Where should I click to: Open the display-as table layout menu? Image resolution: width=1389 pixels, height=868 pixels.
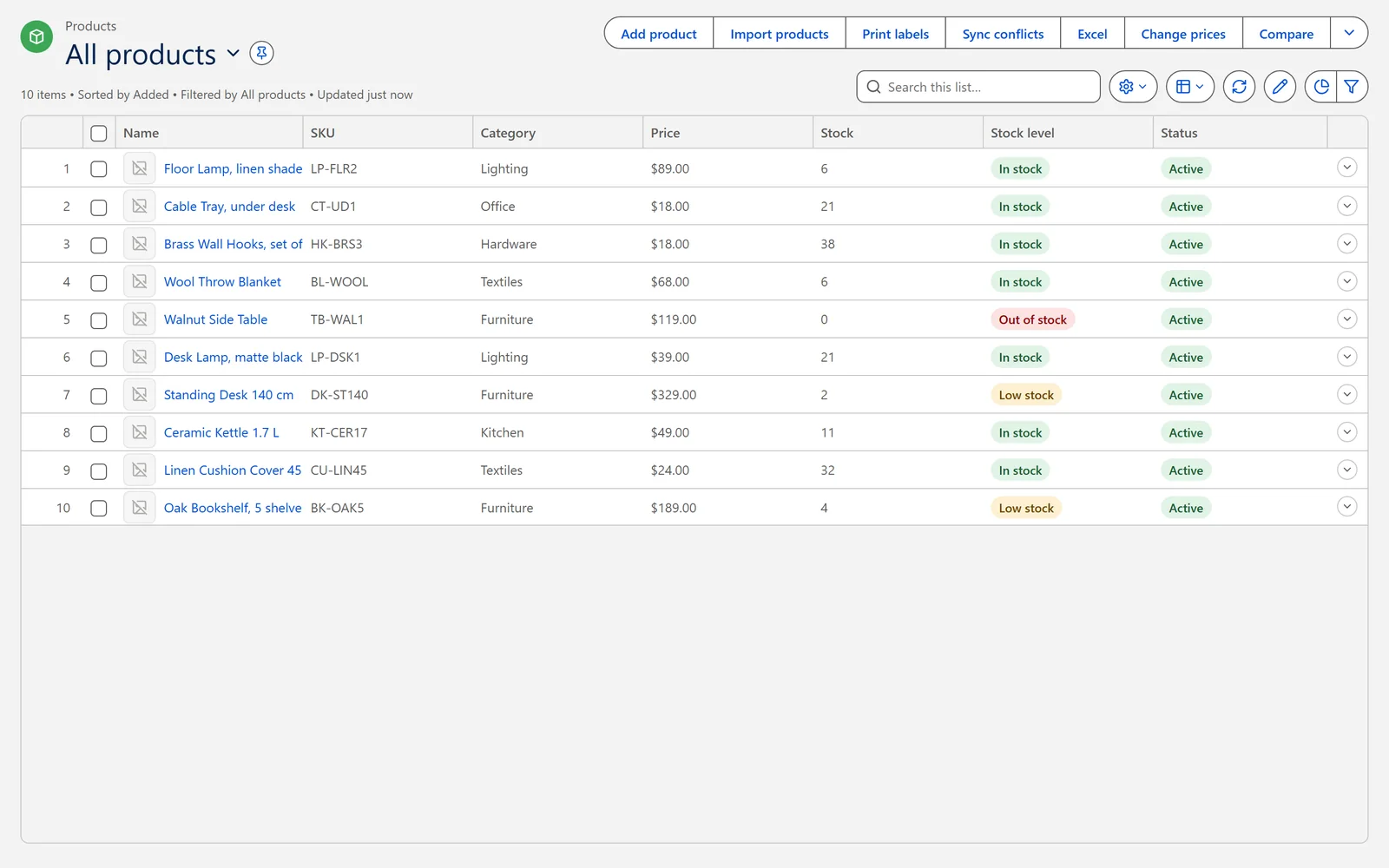coord(1189,87)
